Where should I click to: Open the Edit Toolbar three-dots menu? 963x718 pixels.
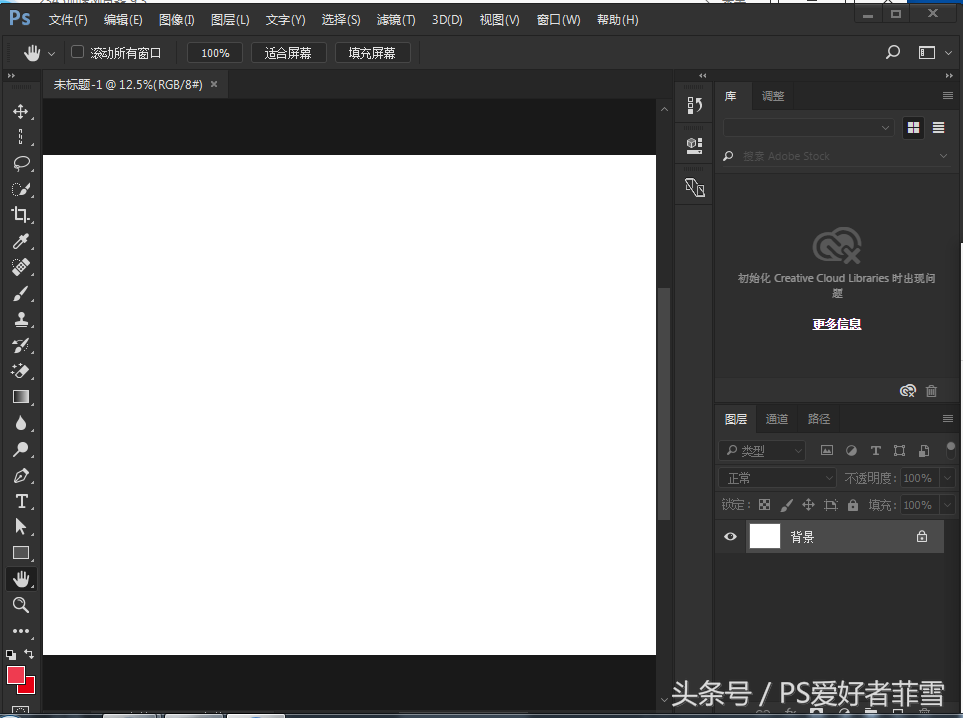[21, 631]
